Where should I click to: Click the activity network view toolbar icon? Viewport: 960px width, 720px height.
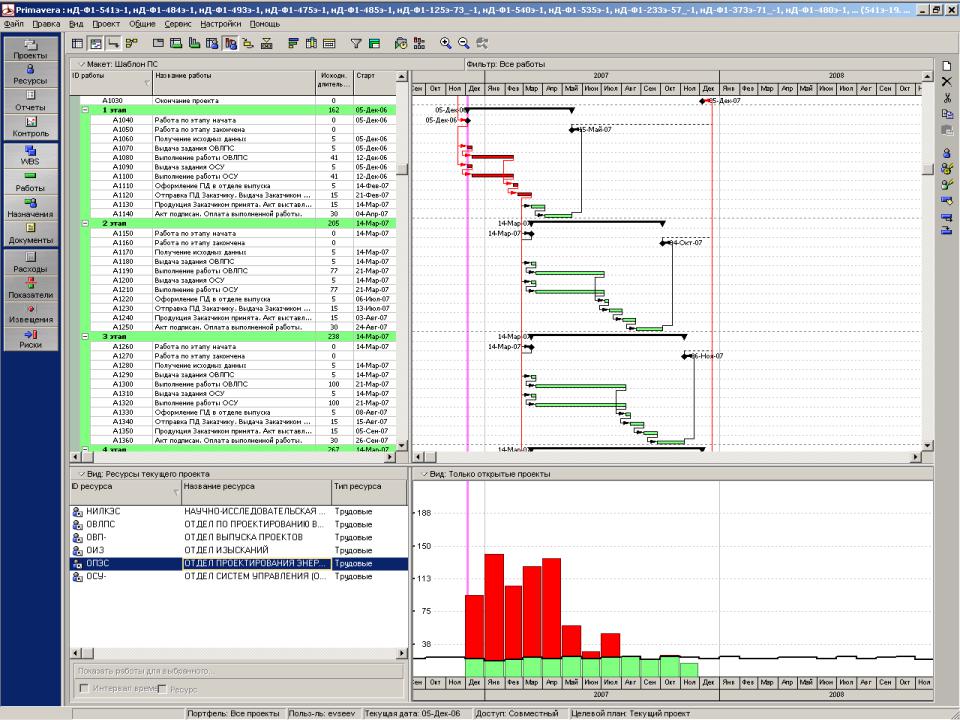point(132,43)
